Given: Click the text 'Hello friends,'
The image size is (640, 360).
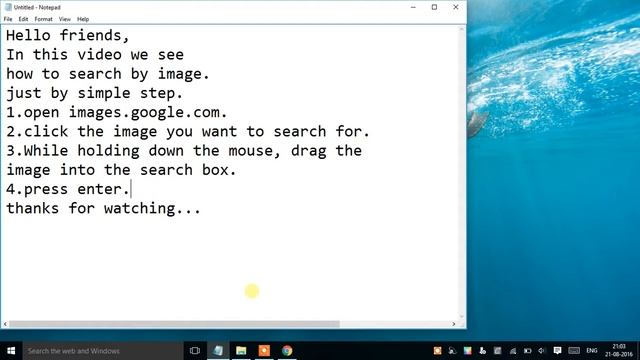Looking at the screenshot, I should click(68, 36).
